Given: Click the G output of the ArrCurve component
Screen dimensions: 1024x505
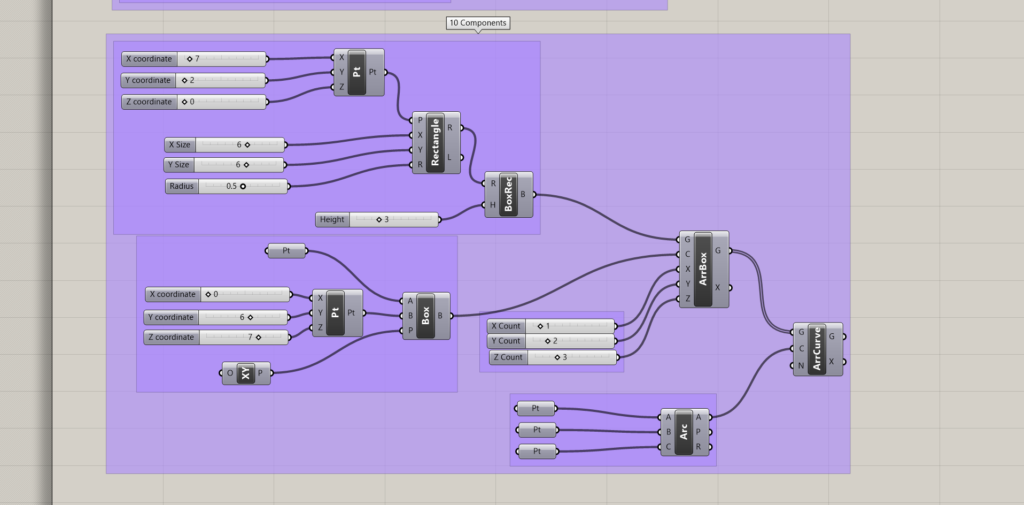Looking at the screenshot, I should tap(831, 337).
